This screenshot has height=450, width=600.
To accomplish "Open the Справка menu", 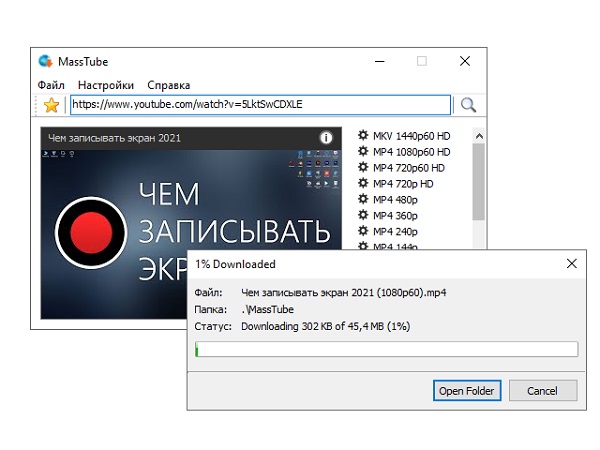I will pyautogui.click(x=168, y=85).
